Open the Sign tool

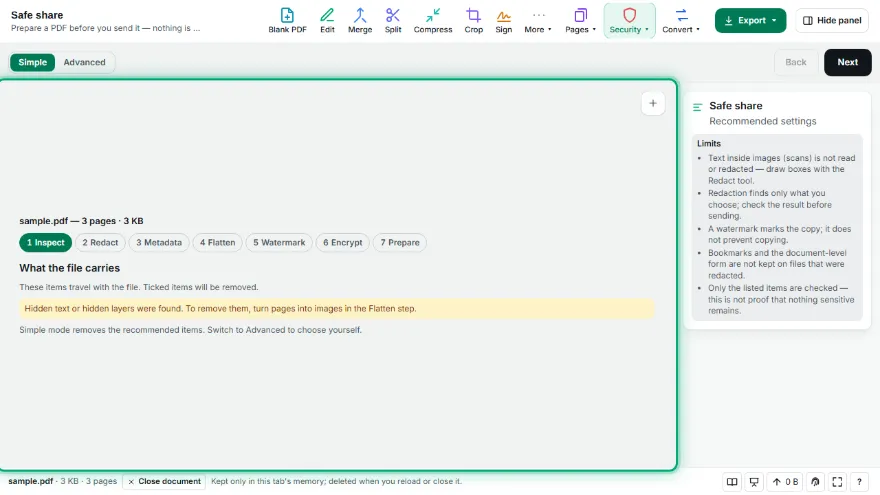coord(503,21)
